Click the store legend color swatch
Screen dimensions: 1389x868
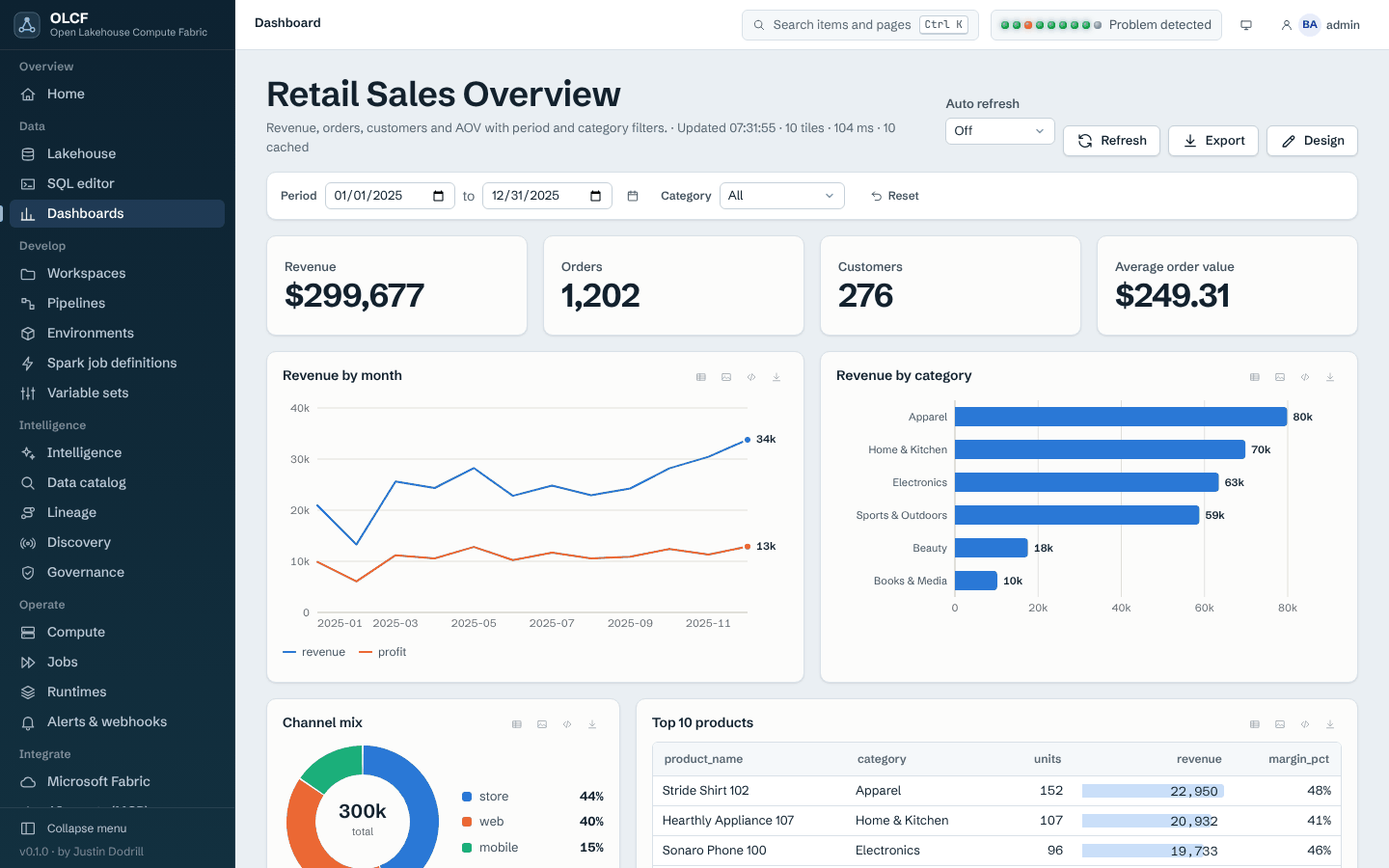pyautogui.click(x=467, y=797)
